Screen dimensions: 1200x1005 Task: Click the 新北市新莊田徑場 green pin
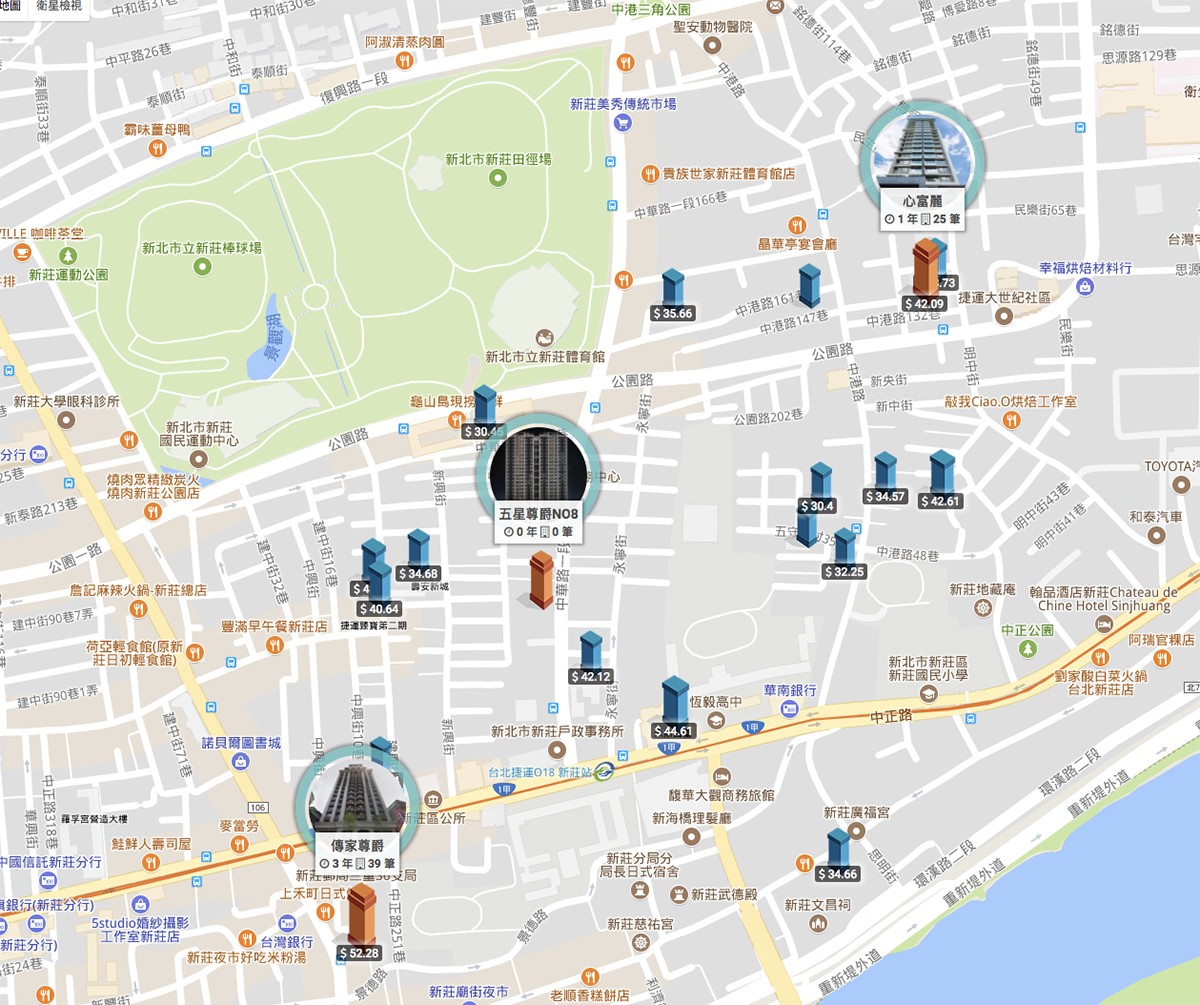pyautogui.click(x=498, y=178)
